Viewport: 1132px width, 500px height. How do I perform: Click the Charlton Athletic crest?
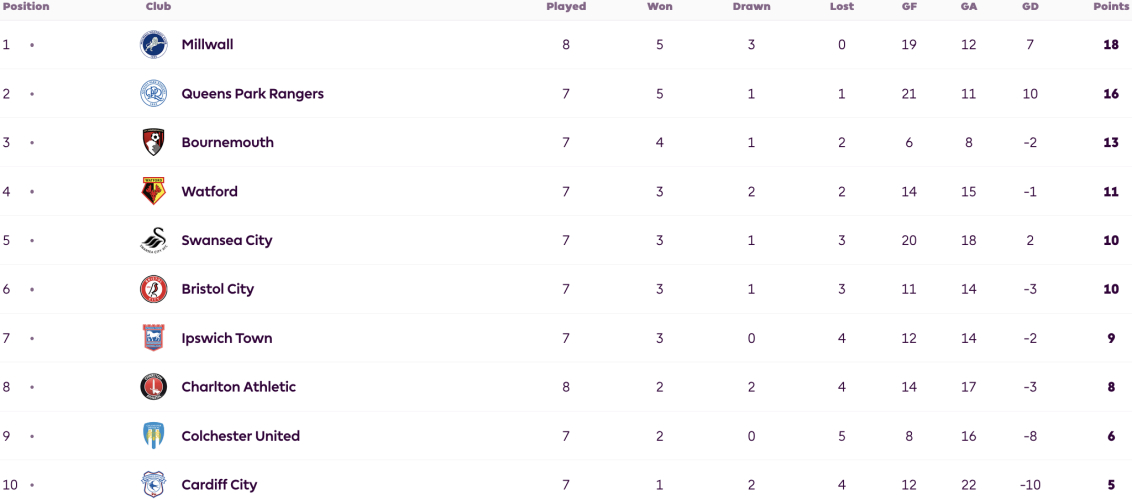pyautogui.click(x=153, y=387)
